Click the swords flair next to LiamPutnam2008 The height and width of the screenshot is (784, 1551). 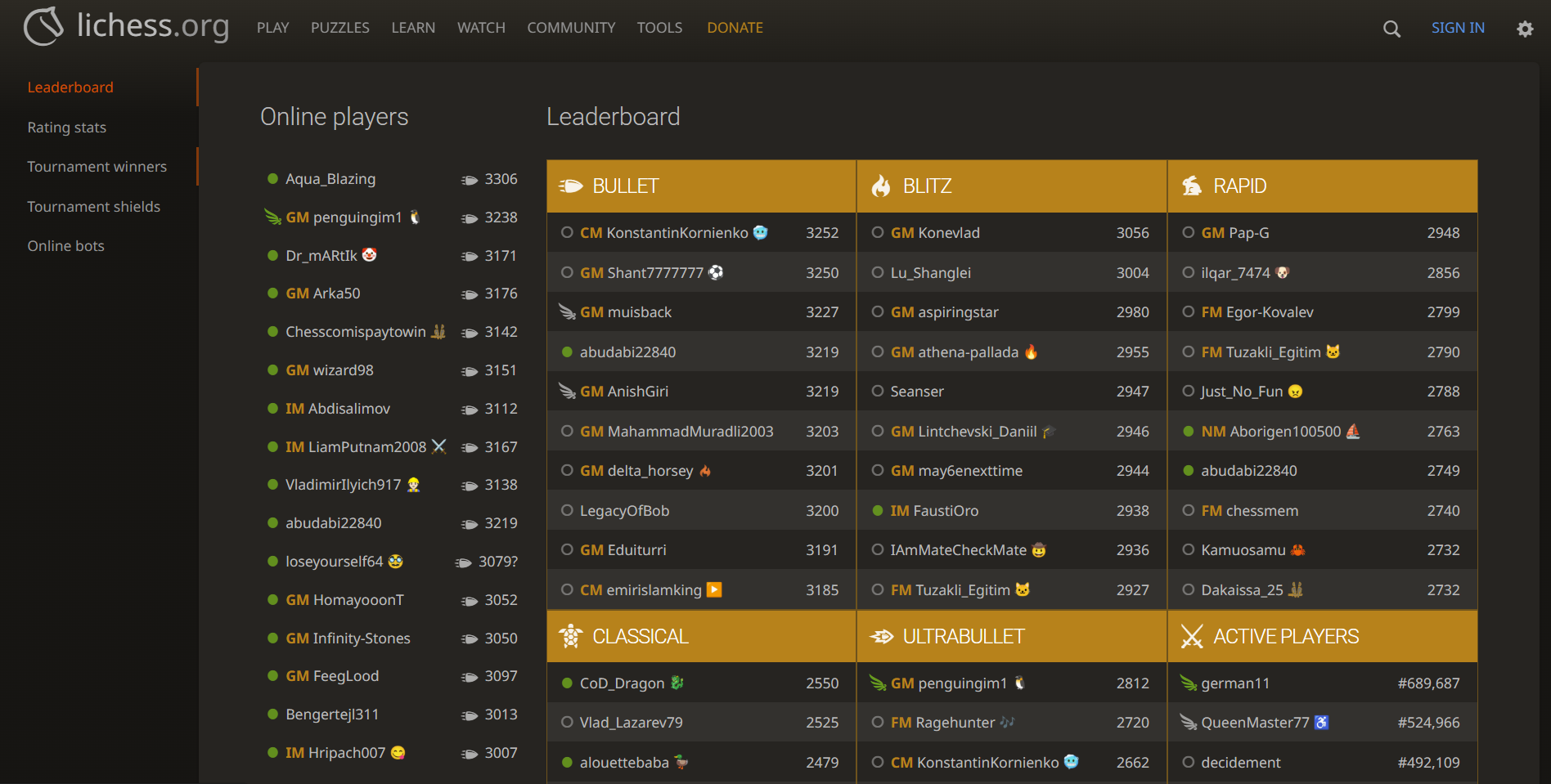(x=438, y=446)
